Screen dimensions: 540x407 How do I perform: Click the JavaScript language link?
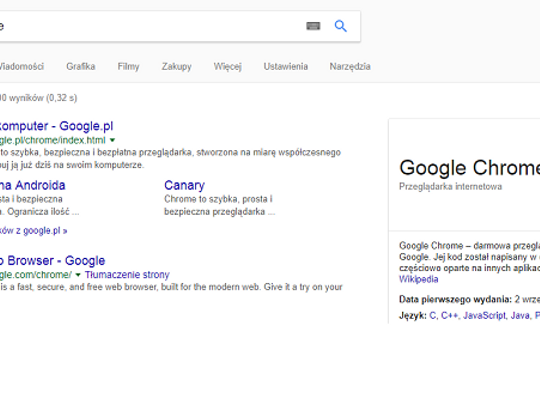coord(484,315)
